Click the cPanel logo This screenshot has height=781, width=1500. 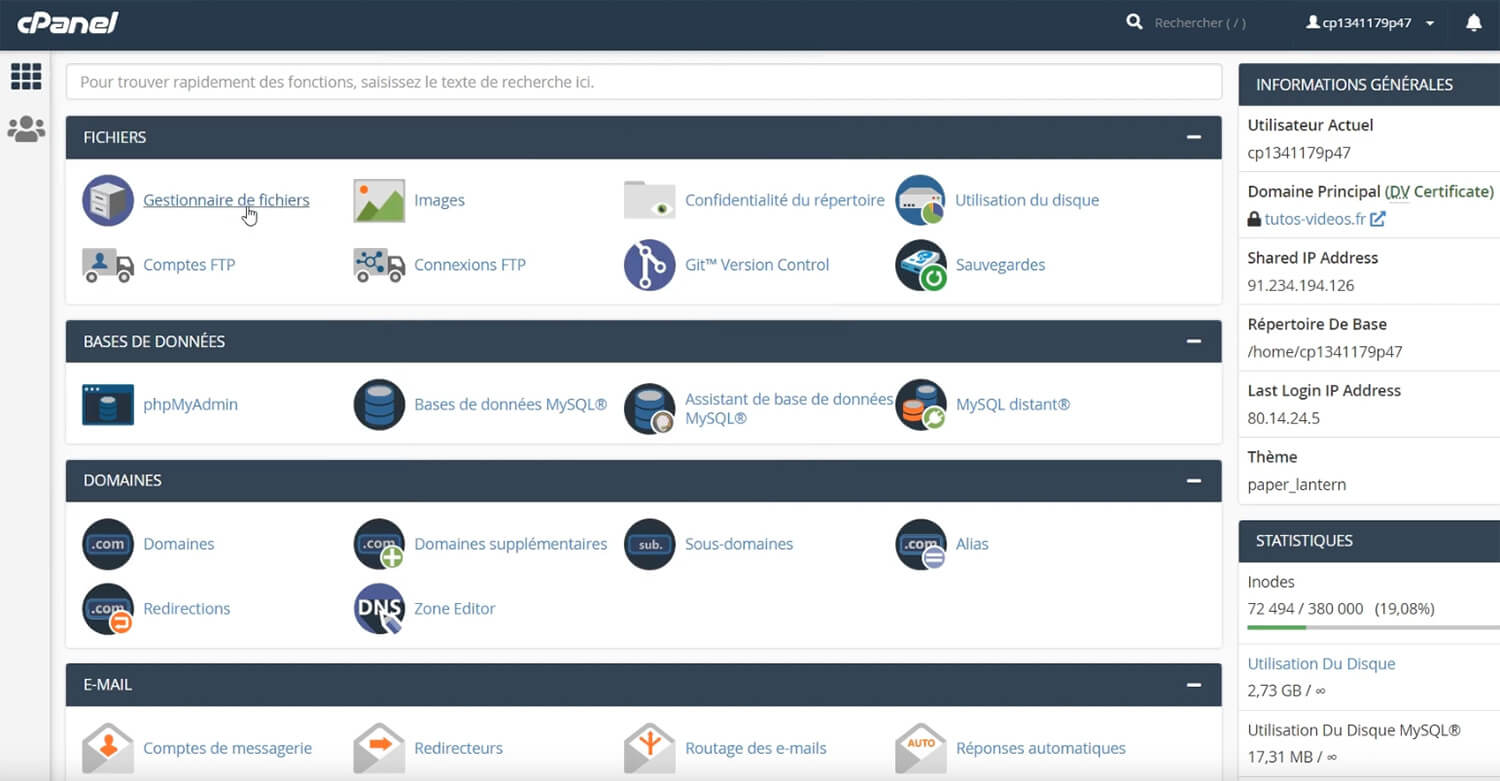pos(68,23)
